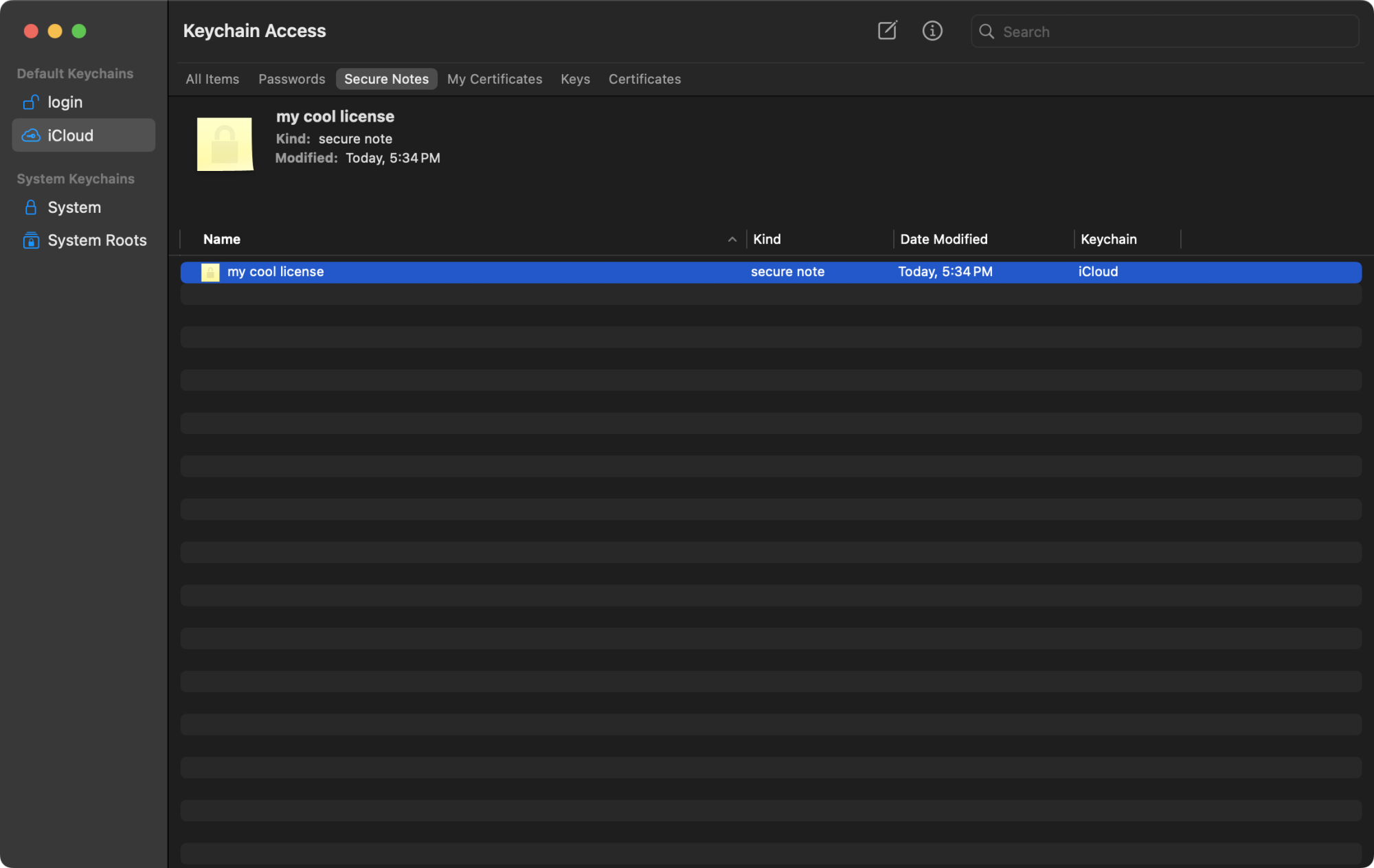Switch to the All Items tab
Image resolution: width=1374 pixels, height=868 pixels.
(212, 79)
